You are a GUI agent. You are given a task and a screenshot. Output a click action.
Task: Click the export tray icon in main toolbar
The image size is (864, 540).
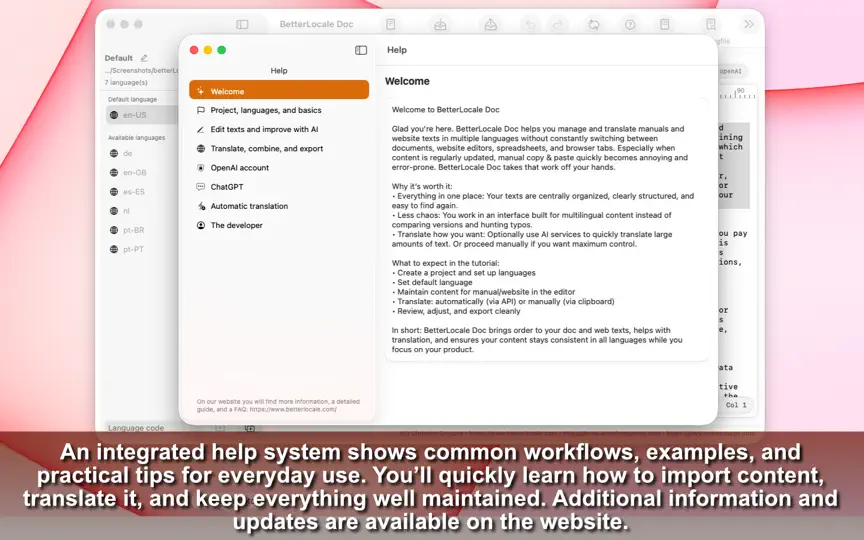490,24
